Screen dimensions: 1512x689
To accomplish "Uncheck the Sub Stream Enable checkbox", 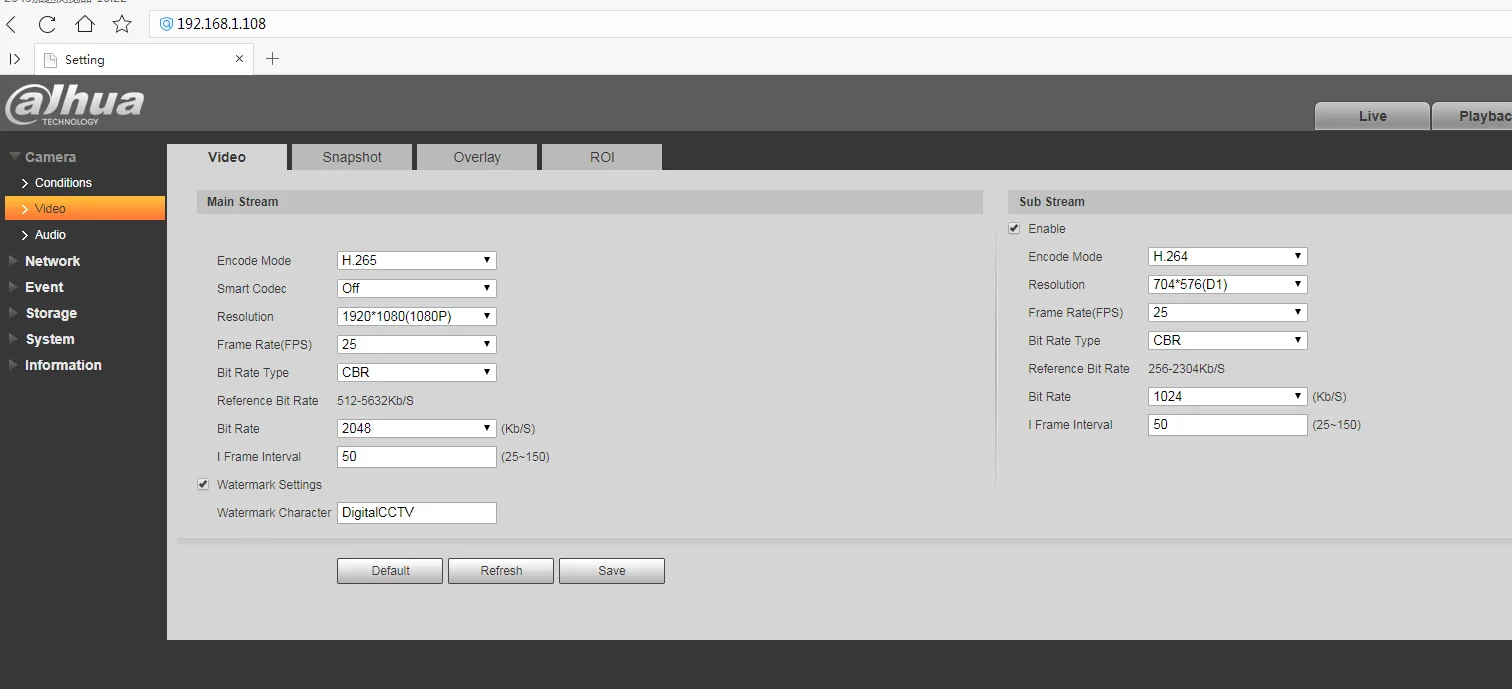I will 1014,228.
